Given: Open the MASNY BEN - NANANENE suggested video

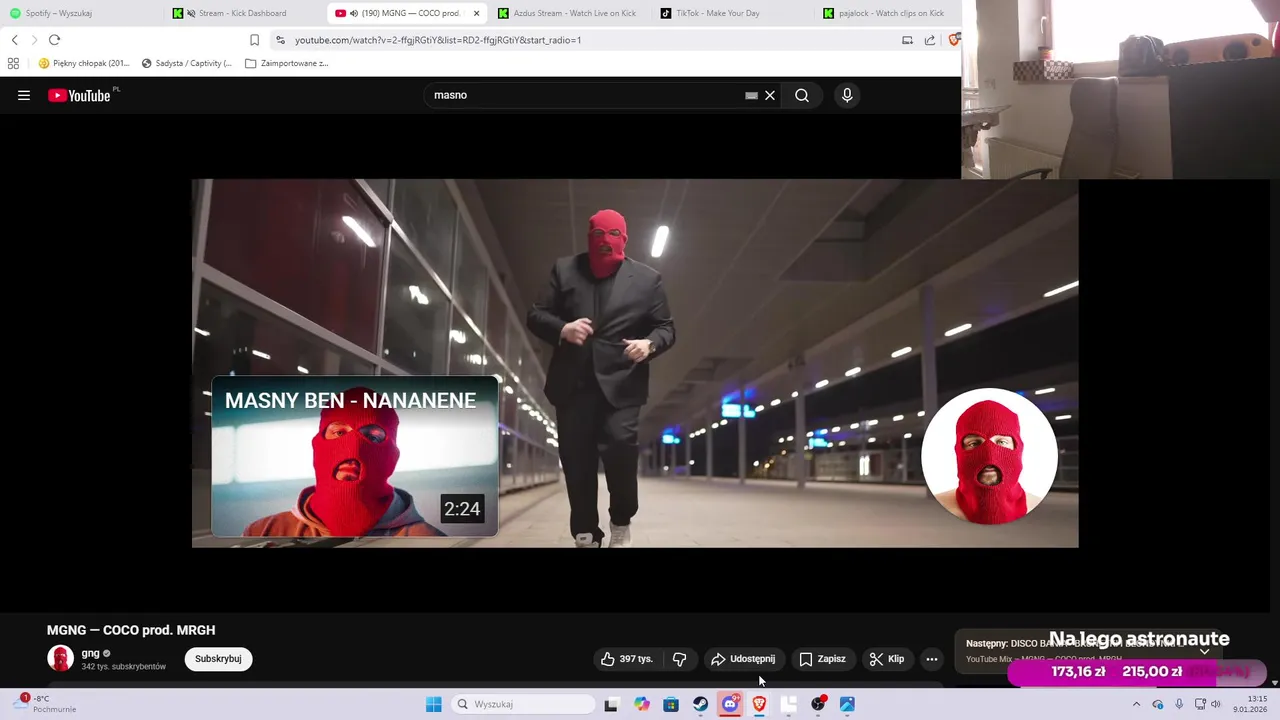Looking at the screenshot, I should click(x=354, y=457).
